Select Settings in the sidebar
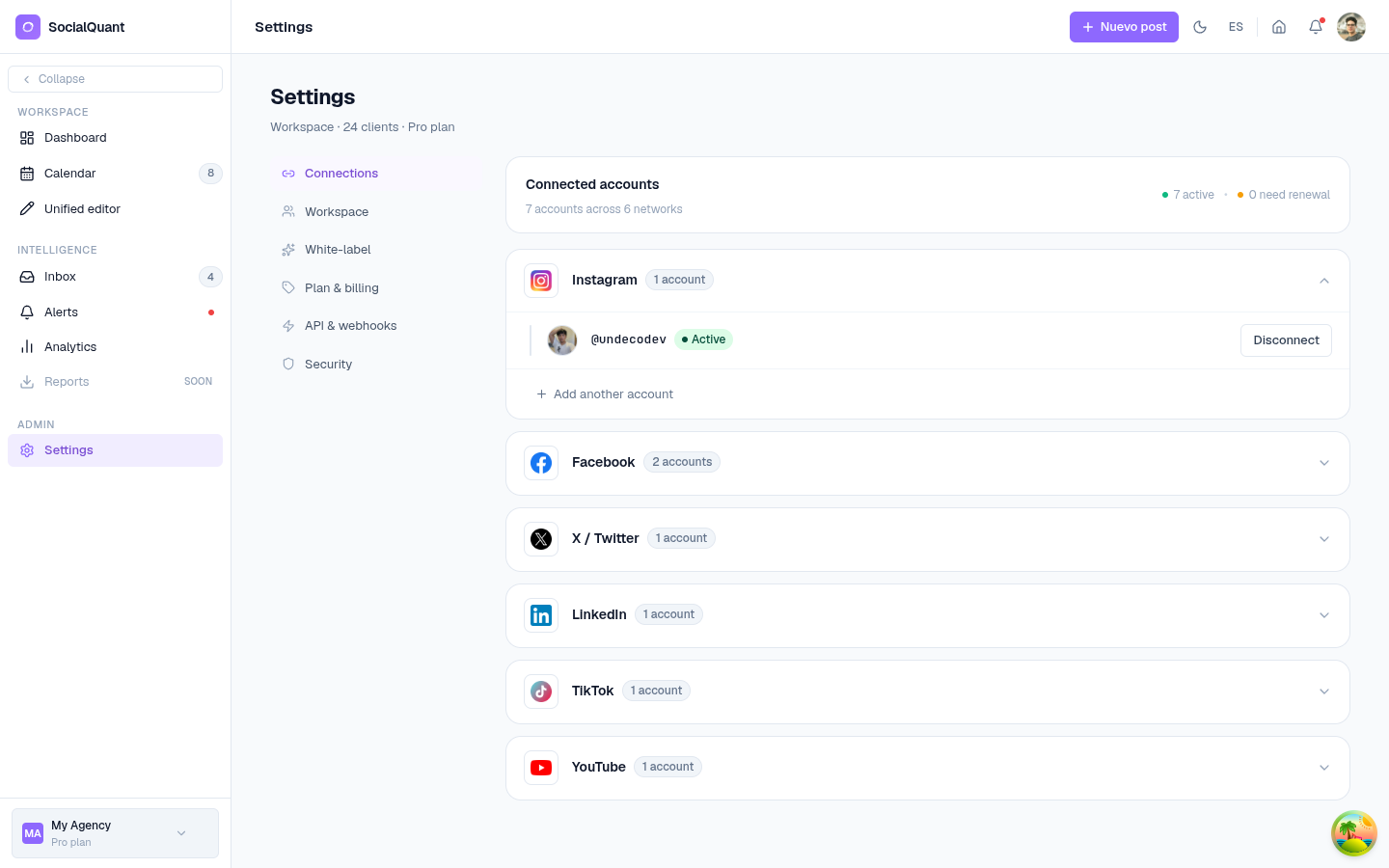Screen dimensions: 1389x868 [115, 450]
